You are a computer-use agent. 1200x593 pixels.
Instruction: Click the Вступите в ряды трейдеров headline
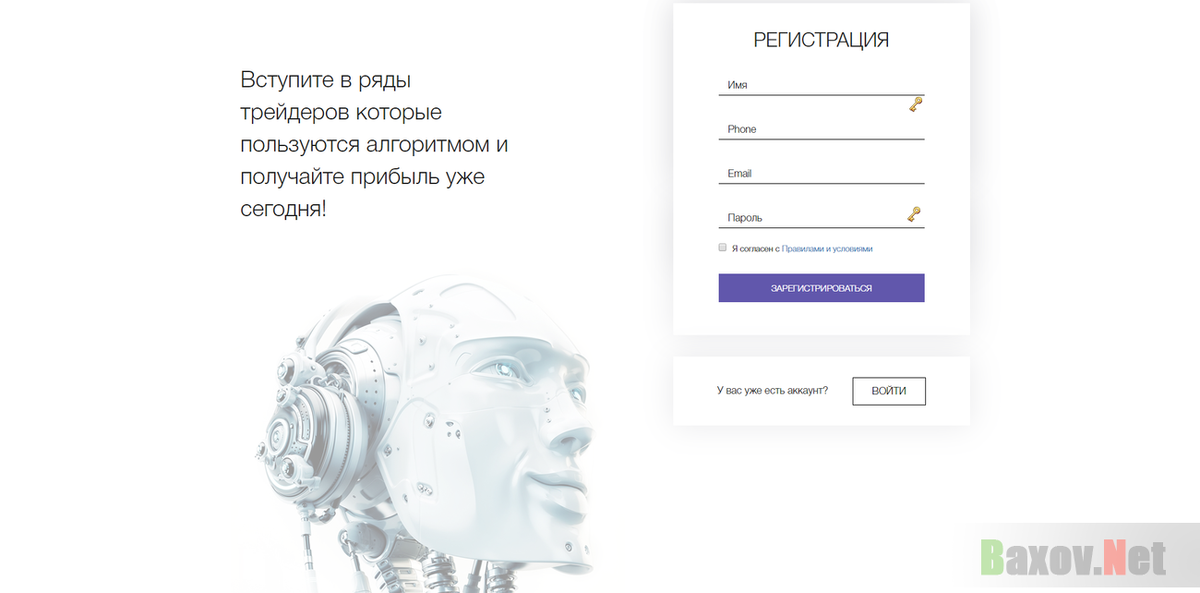coord(341,96)
